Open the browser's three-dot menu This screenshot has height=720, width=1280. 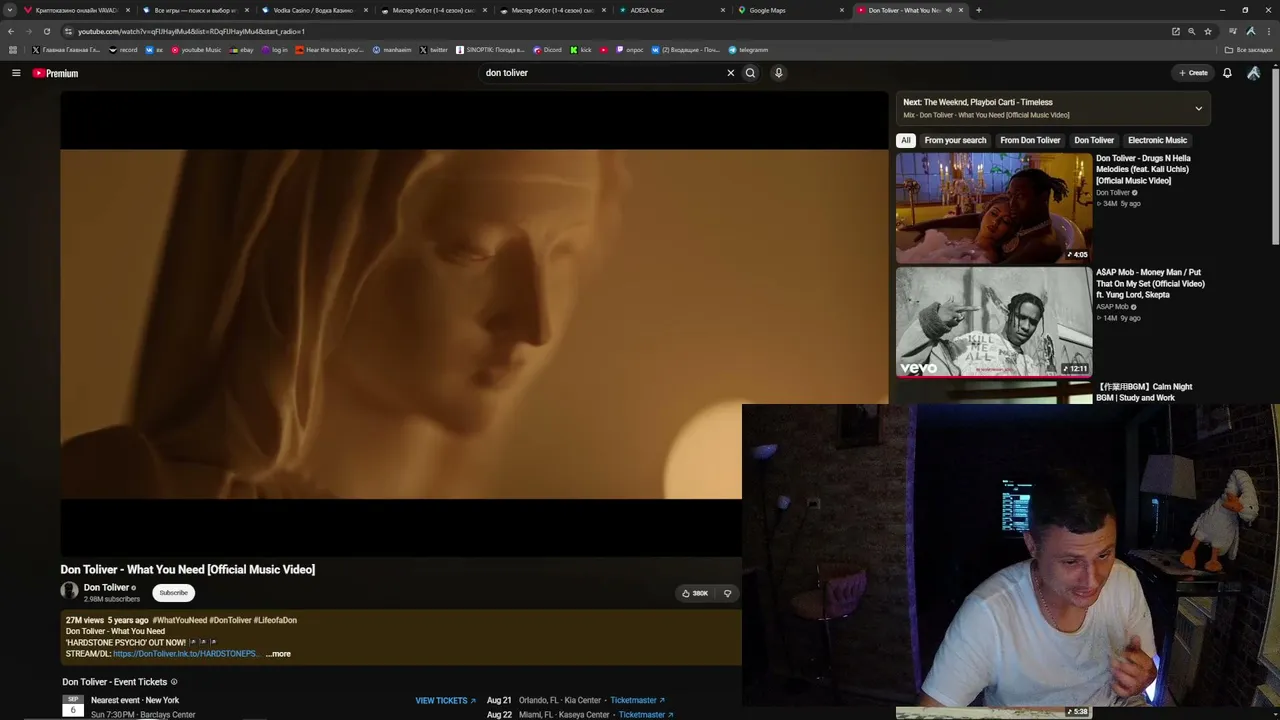(x=1267, y=31)
